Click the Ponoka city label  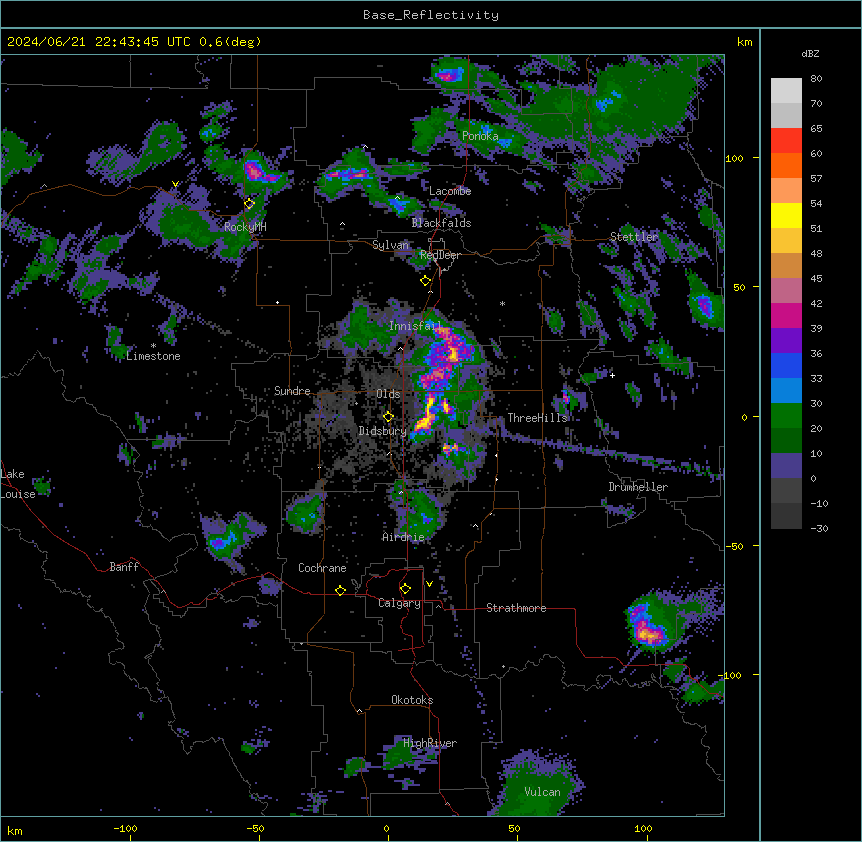tap(480, 136)
